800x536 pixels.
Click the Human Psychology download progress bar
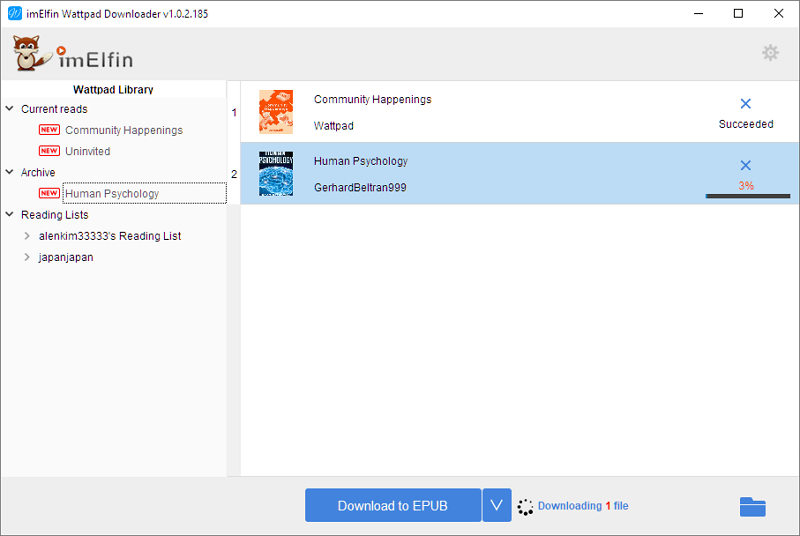pyautogui.click(x=747, y=196)
